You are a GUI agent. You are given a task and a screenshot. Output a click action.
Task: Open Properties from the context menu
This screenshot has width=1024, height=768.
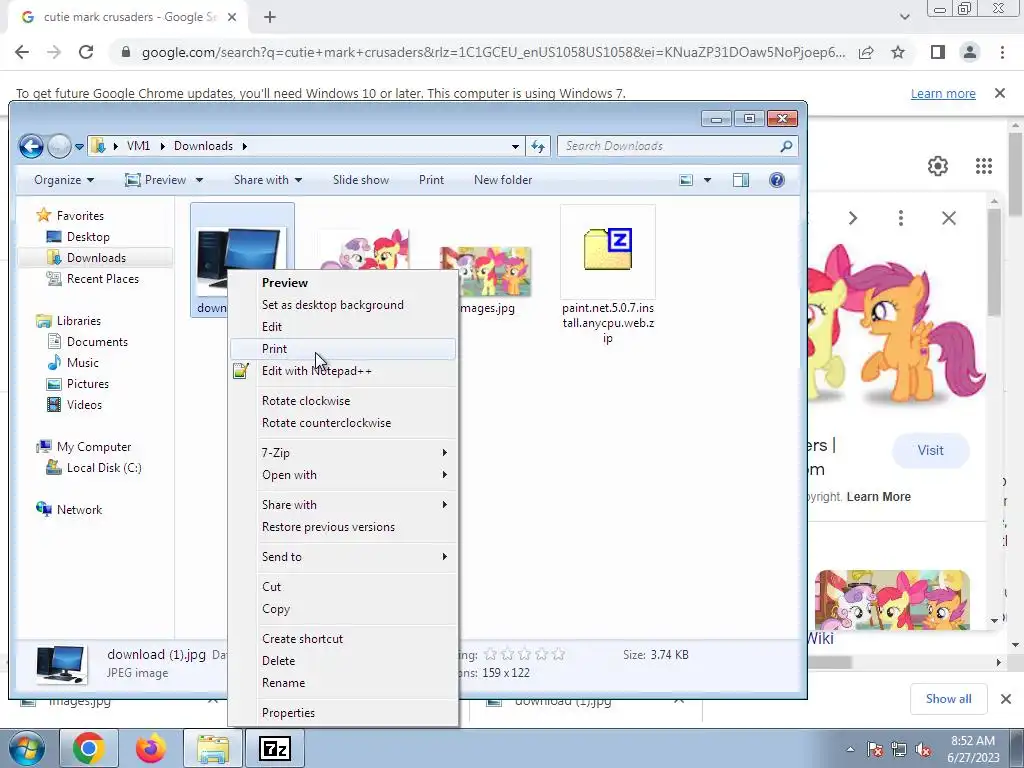344,712
